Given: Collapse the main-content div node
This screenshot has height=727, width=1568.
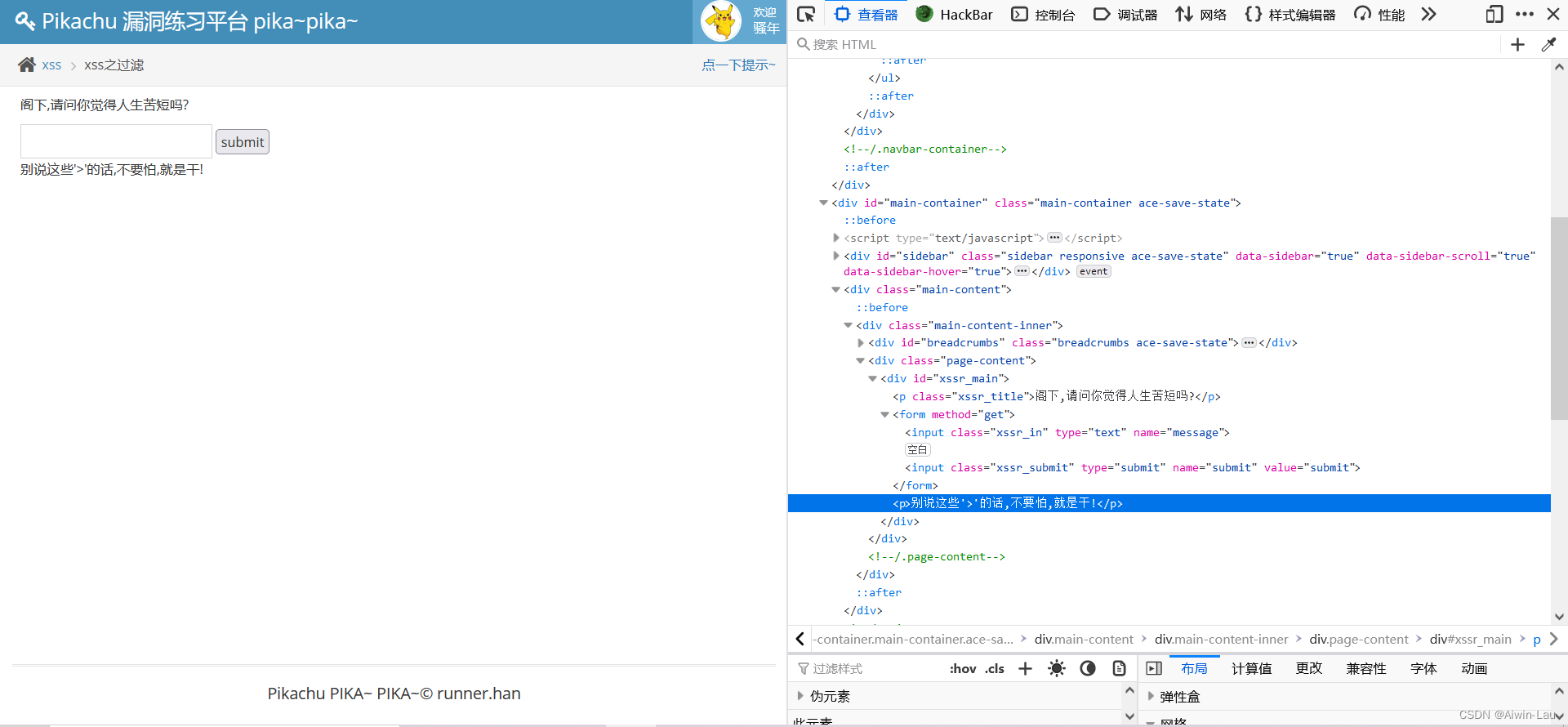Looking at the screenshot, I should 835,289.
